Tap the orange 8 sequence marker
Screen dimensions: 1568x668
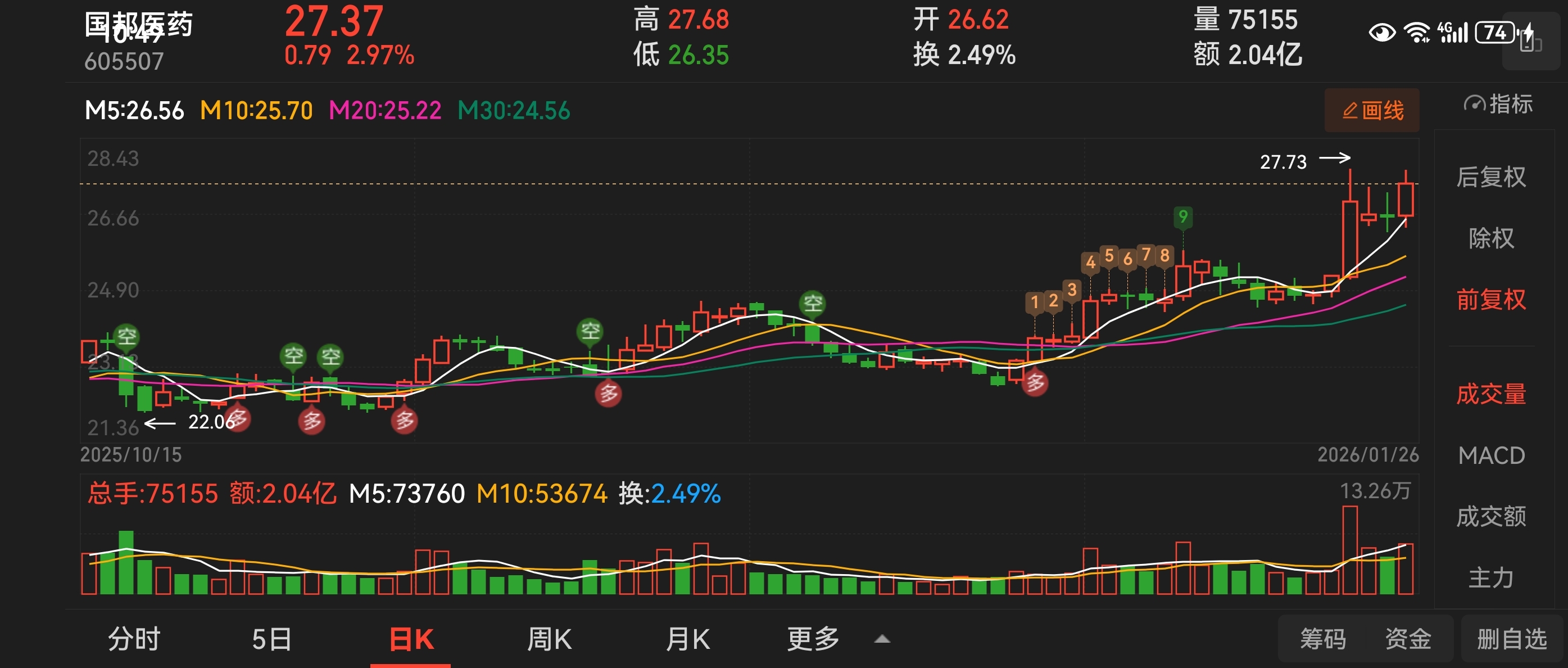pos(1164,255)
